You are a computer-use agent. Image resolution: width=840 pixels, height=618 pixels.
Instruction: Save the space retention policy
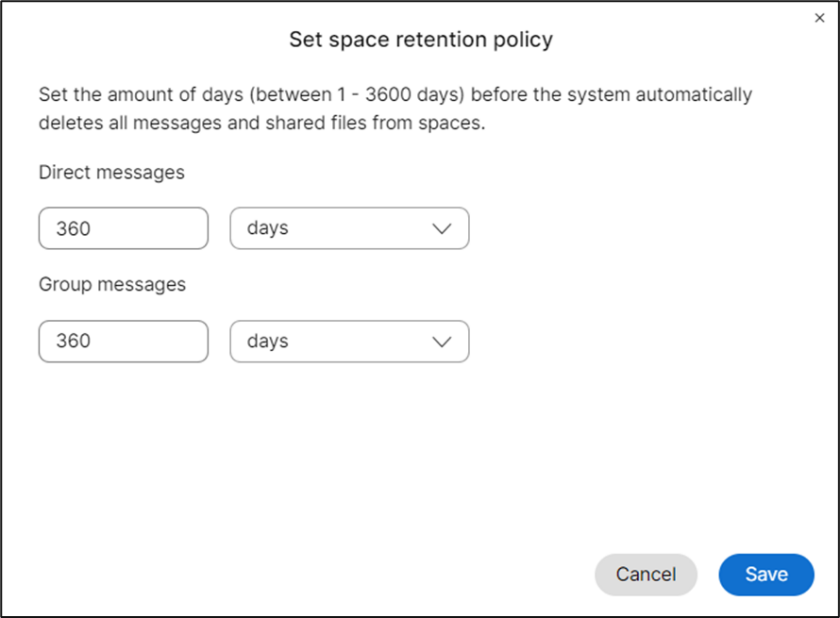[766, 574]
